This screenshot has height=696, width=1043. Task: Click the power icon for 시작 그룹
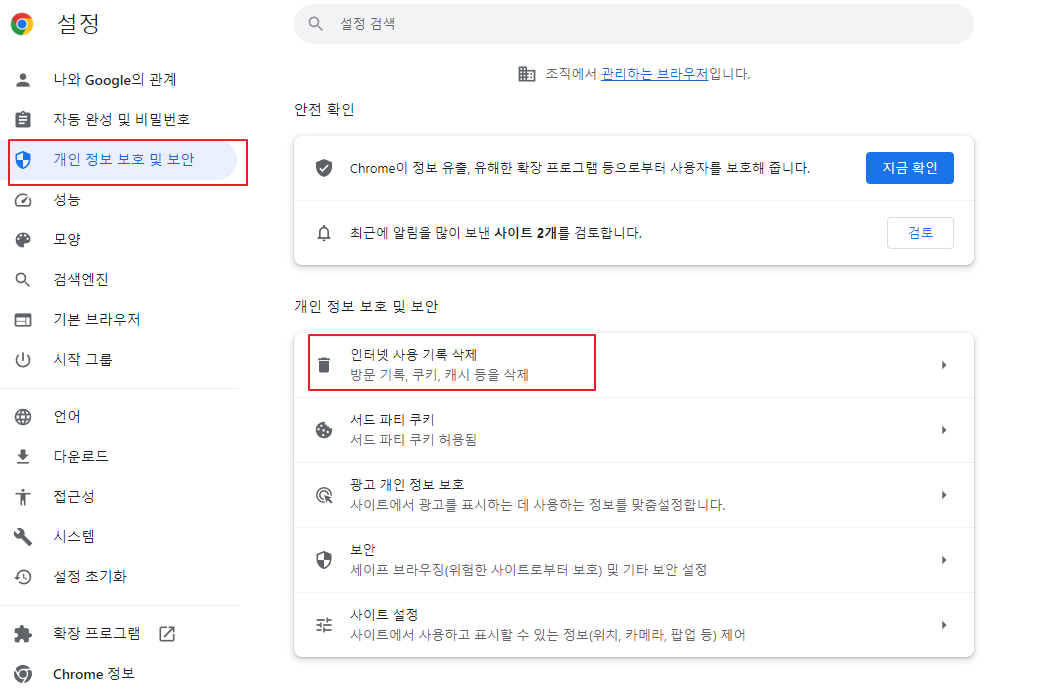click(23, 360)
